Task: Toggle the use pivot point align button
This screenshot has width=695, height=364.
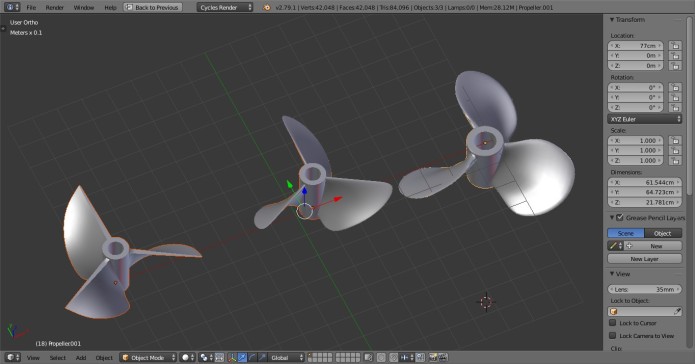Action: coord(219,357)
